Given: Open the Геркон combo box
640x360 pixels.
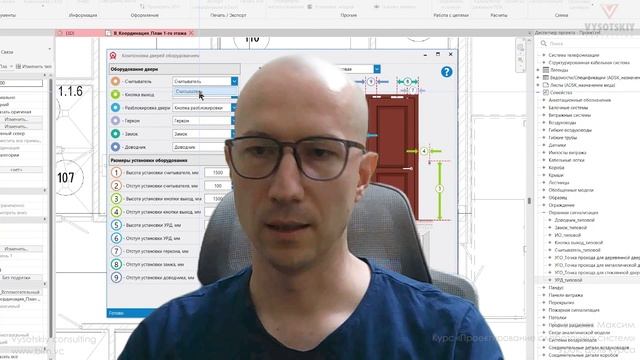Looking at the screenshot, I should 204,121.
